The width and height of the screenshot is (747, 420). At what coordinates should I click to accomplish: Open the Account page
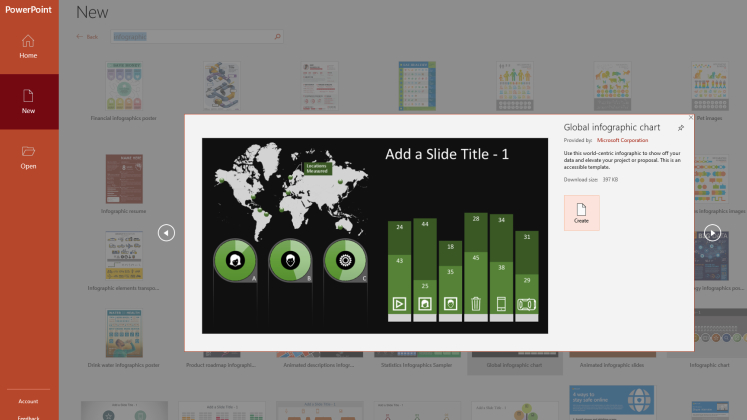point(28,401)
